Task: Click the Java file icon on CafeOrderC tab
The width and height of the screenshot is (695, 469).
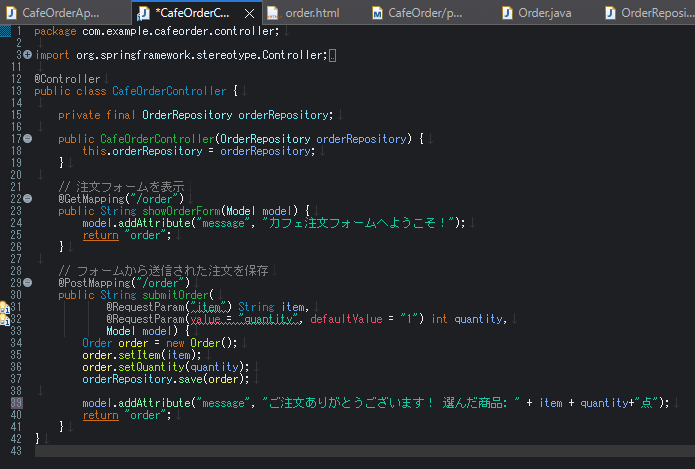Action: [x=143, y=13]
